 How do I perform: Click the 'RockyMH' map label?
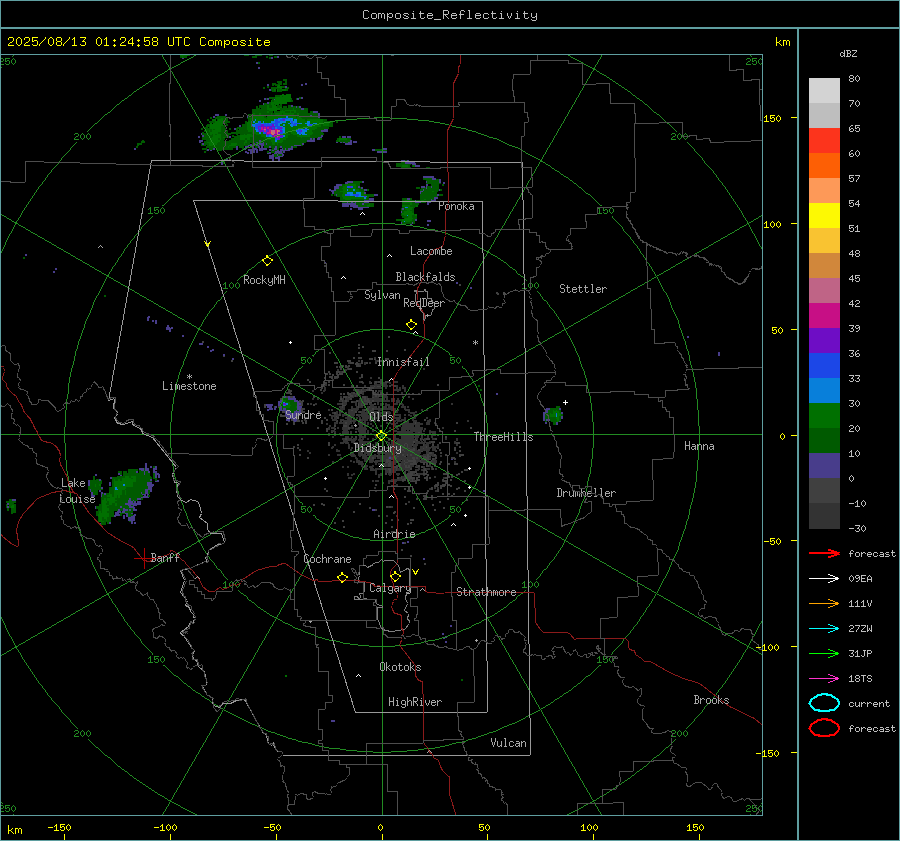264,280
